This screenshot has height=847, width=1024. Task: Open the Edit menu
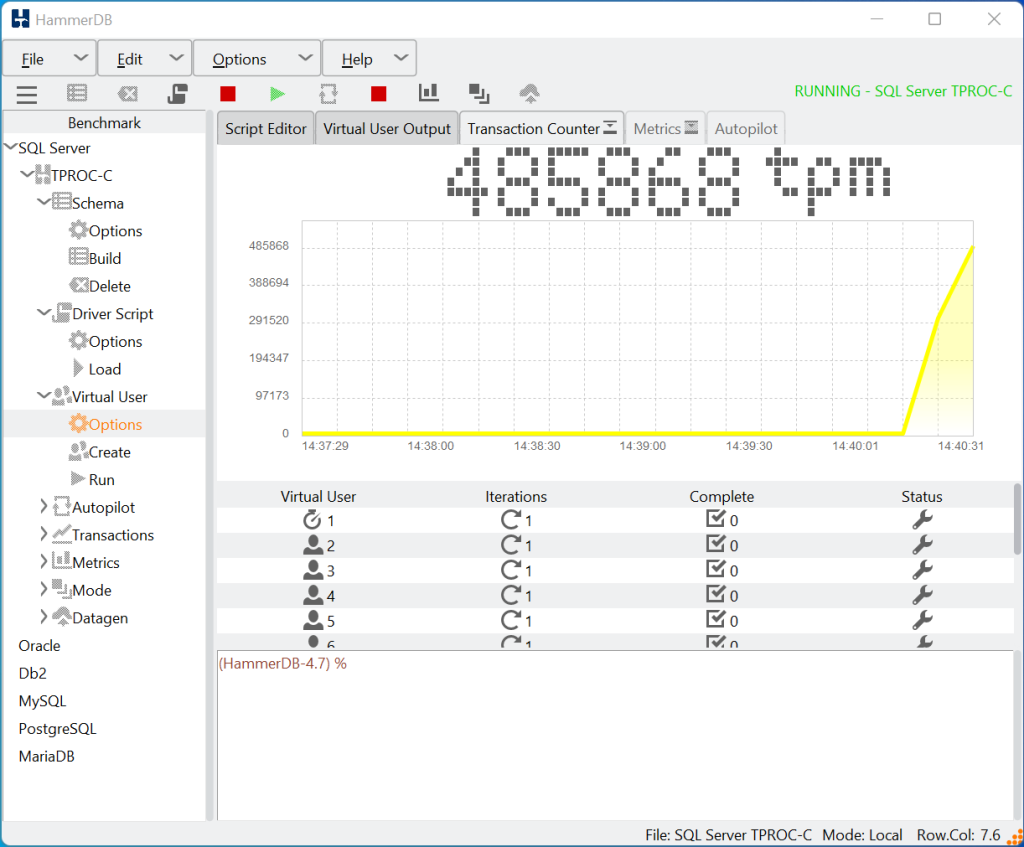tap(145, 59)
